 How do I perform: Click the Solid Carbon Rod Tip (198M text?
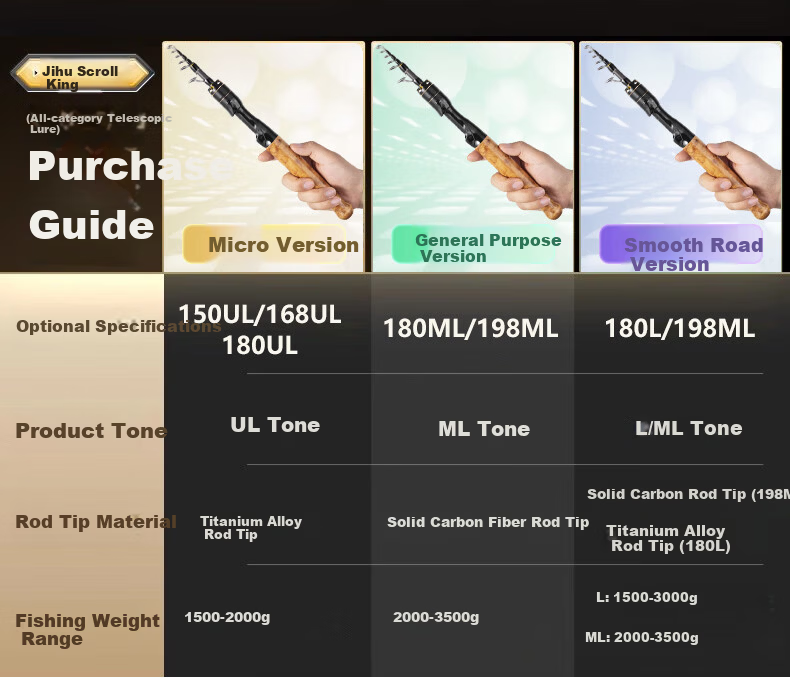tap(688, 494)
